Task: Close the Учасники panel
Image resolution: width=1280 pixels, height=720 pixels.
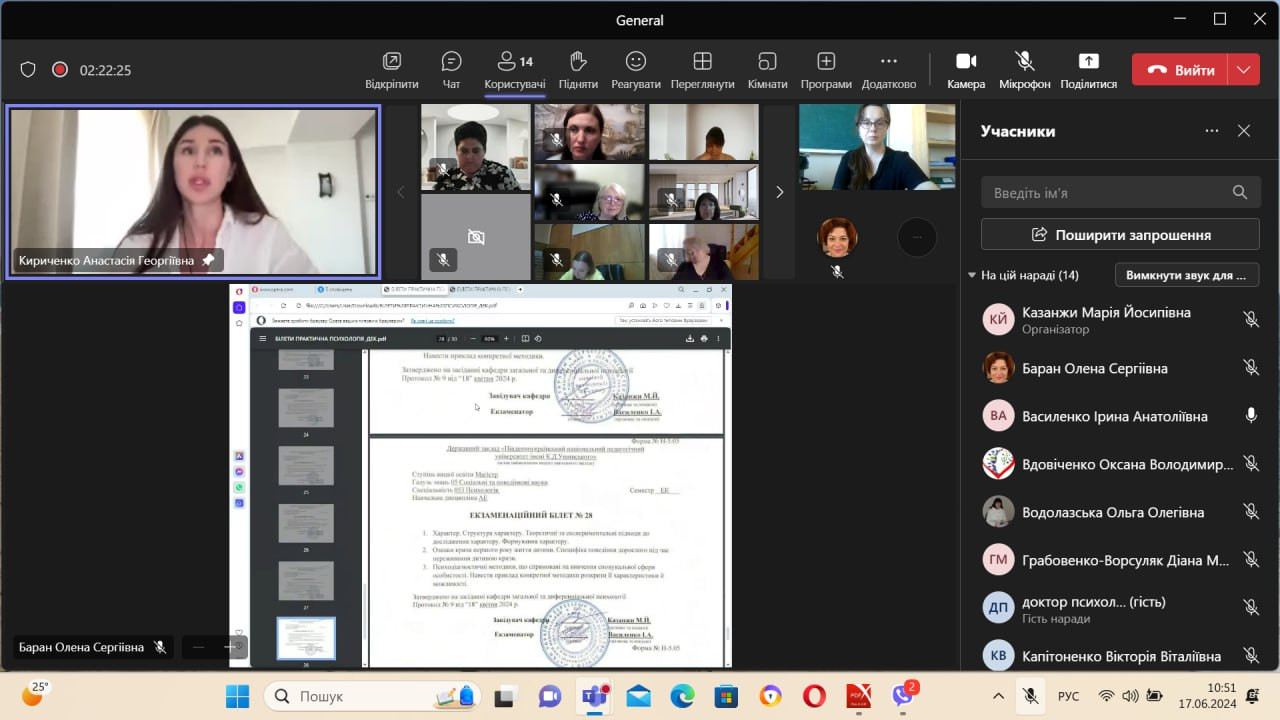Action: 1244,131
